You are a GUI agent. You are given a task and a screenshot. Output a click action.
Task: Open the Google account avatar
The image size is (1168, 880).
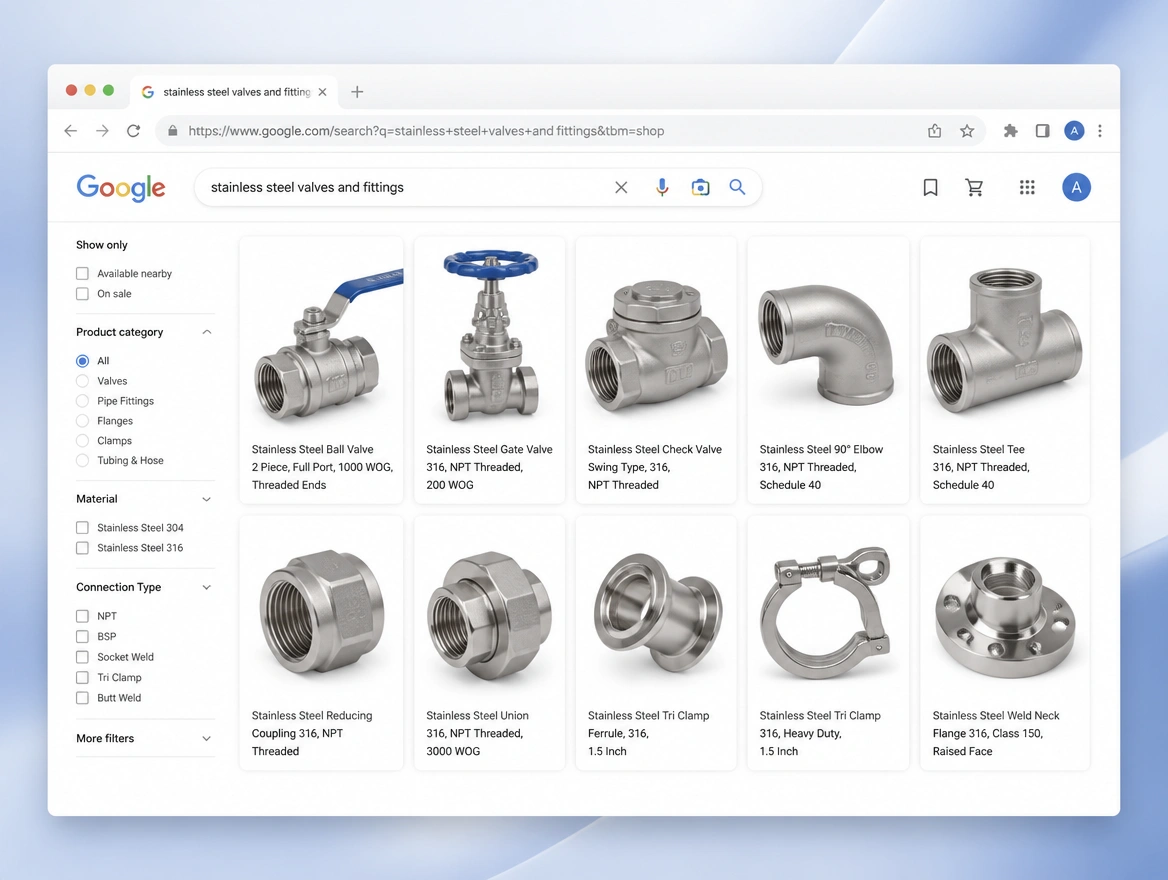pyautogui.click(x=1076, y=188)
